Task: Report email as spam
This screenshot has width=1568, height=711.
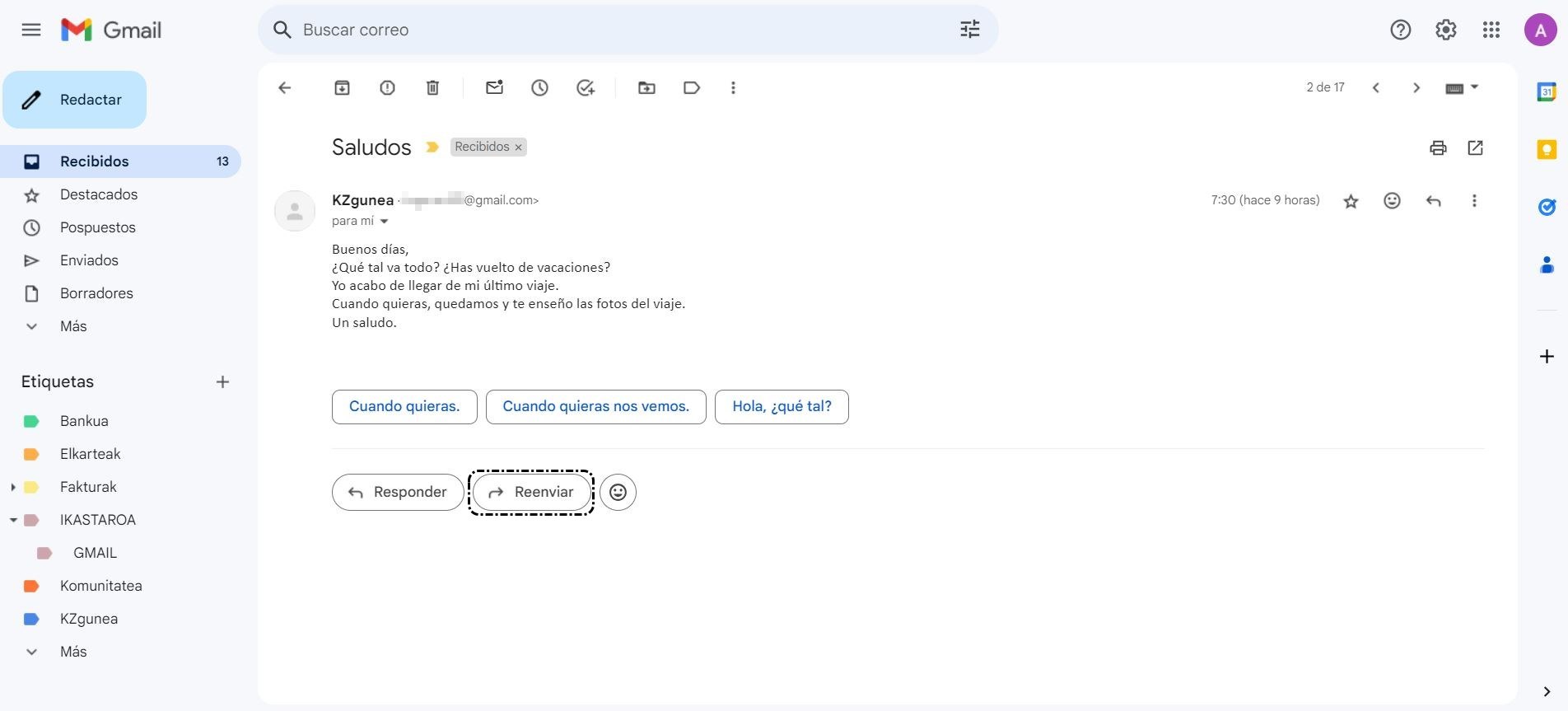Action: 387,87
